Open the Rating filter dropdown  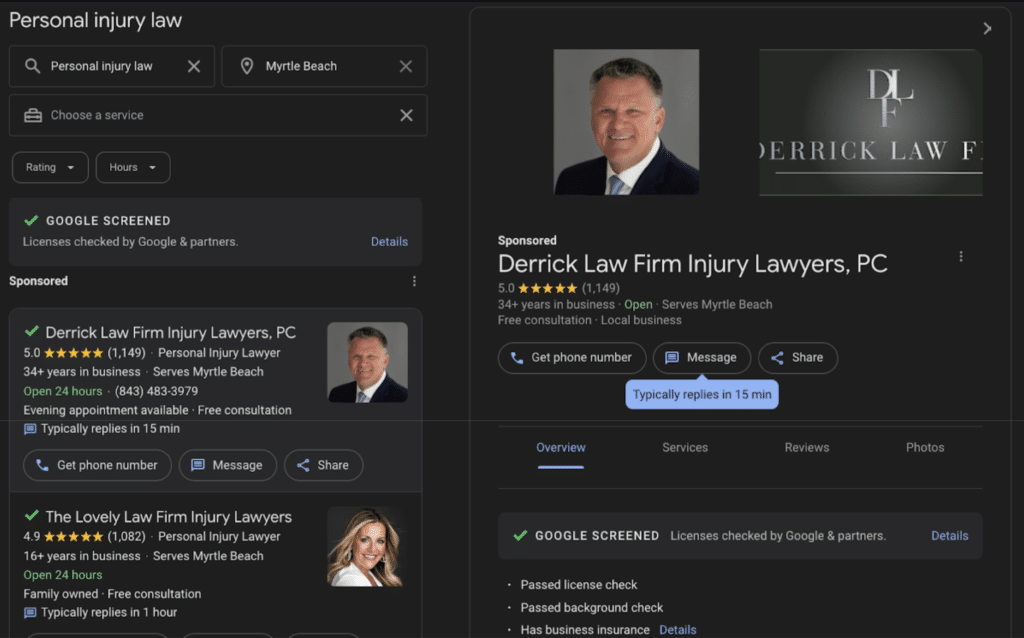coord(50,167)
